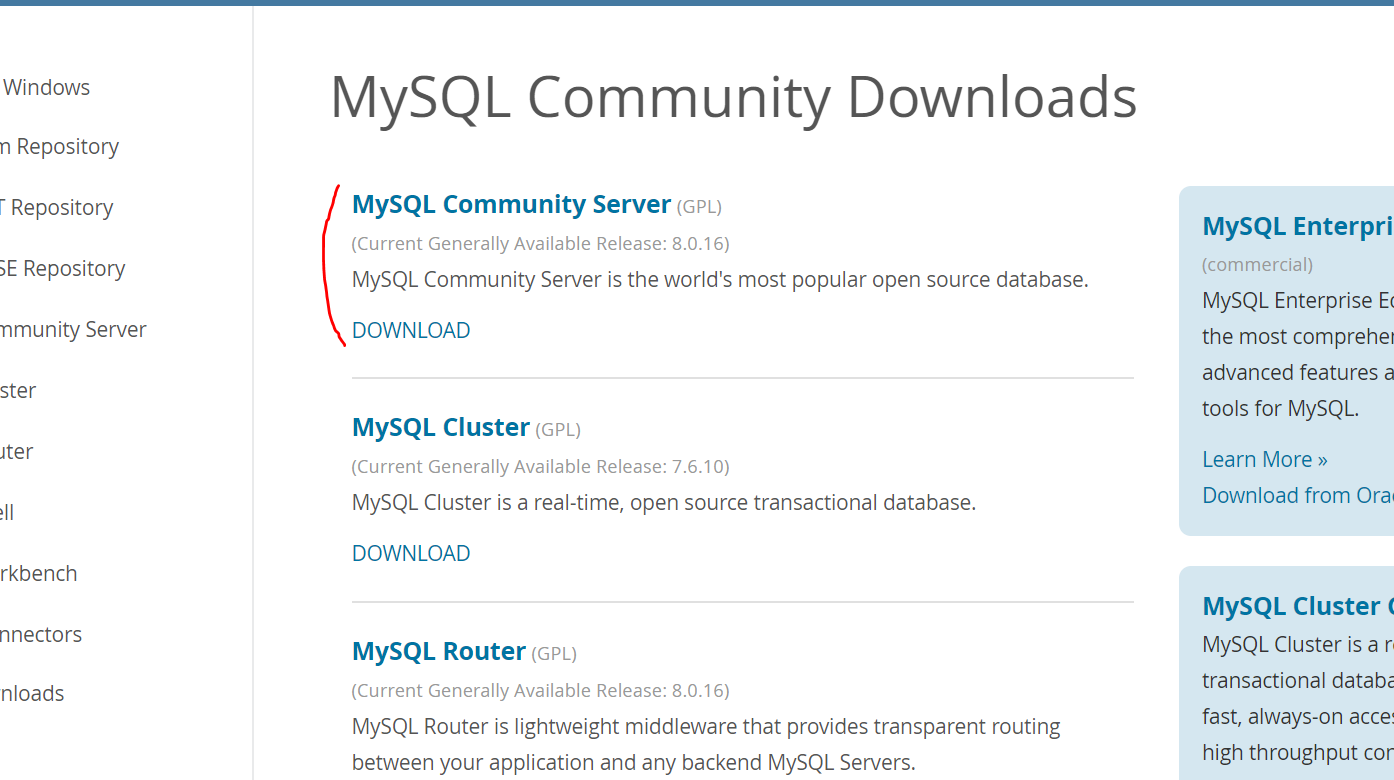
Task: Click the 8.0.16 release text under Community Server
Action: [541, 243]
